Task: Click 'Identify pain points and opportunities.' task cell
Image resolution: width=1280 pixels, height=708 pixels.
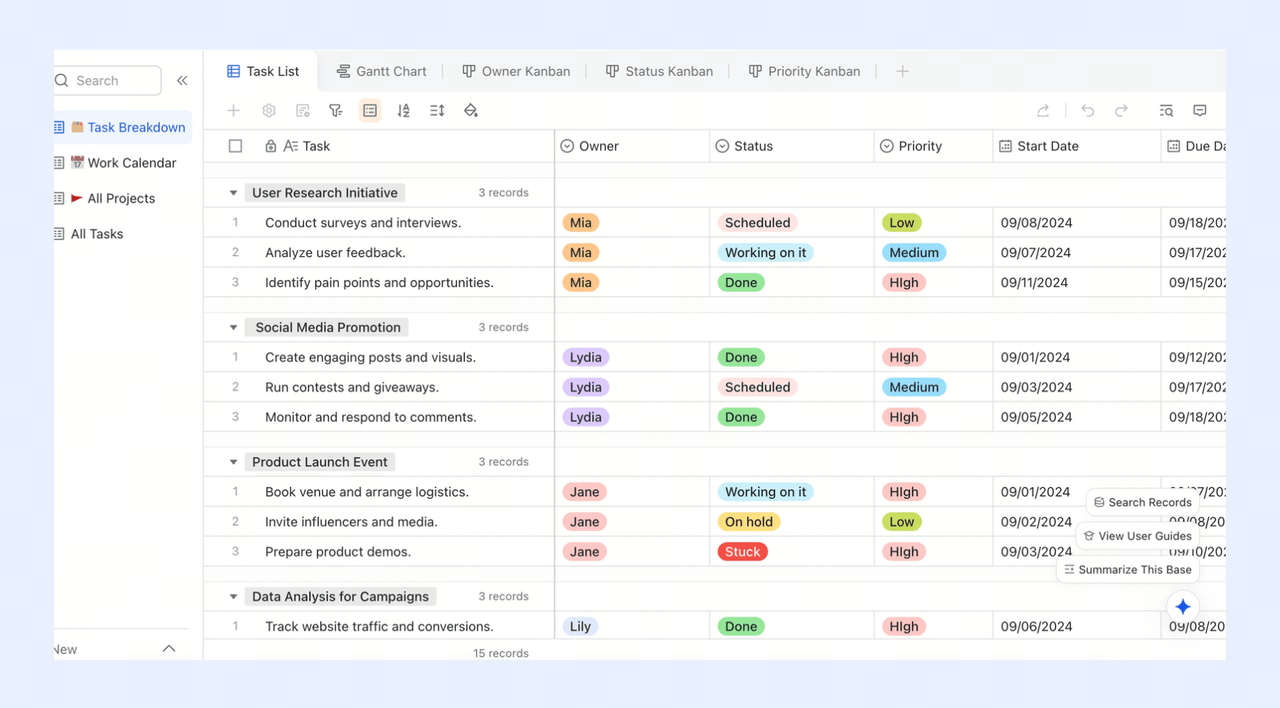Action: (379, 283)
